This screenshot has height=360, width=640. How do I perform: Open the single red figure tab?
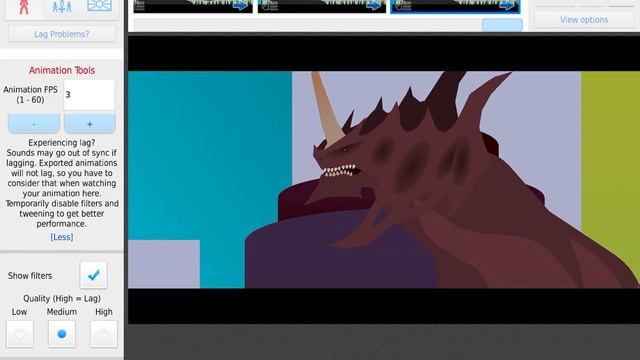[x=24, y=7]
